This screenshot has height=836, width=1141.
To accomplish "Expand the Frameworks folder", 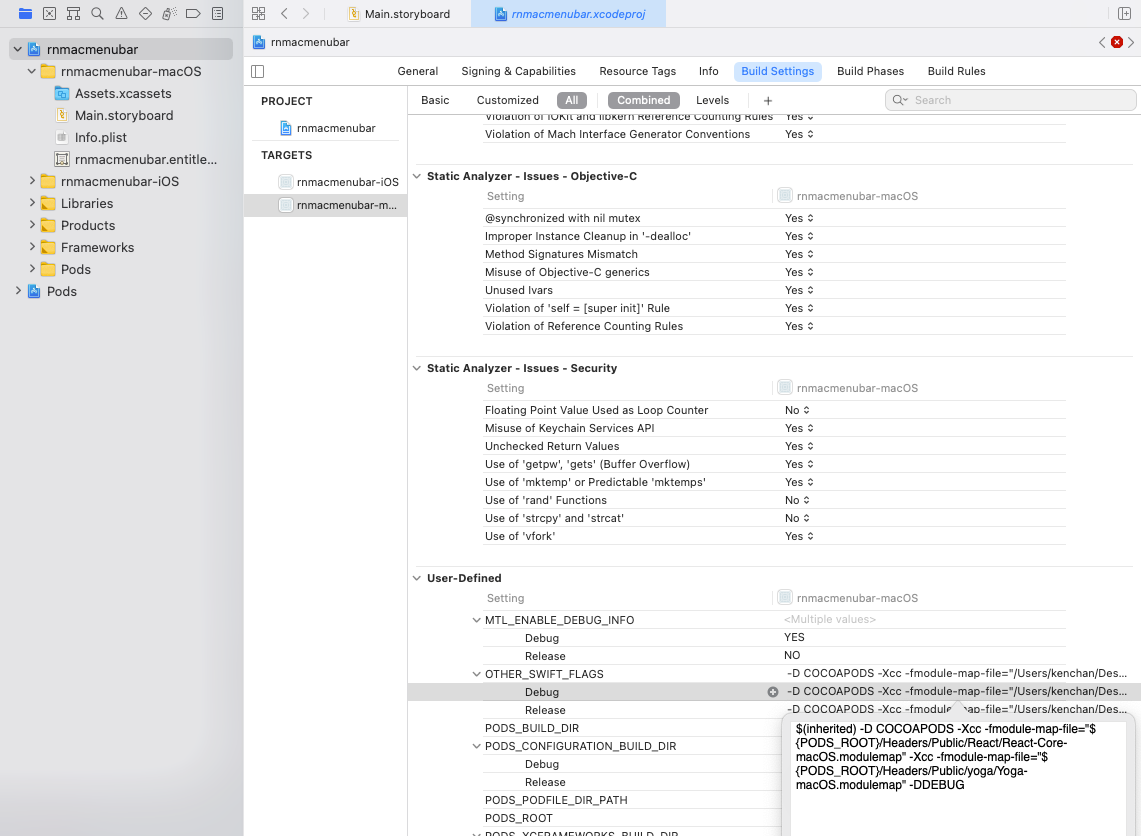I will pyautogui.click(x=31, y=247).
